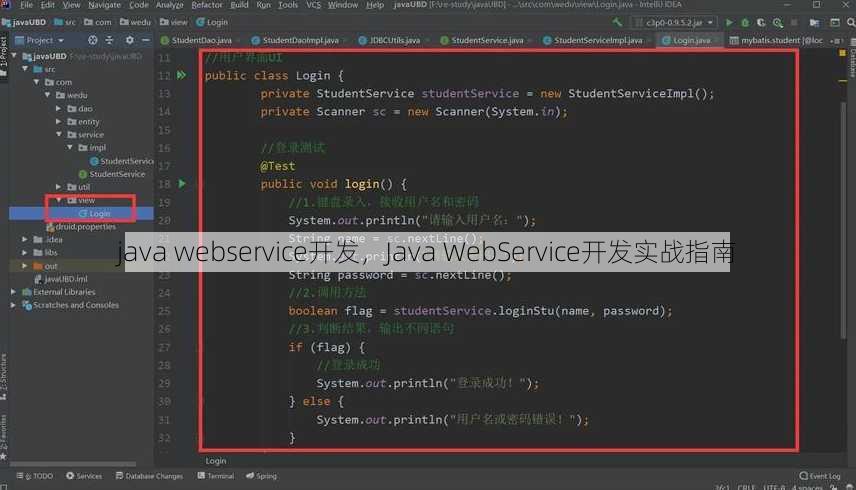
Task: Select the out folder in project tree
Action: pos(45,266)
